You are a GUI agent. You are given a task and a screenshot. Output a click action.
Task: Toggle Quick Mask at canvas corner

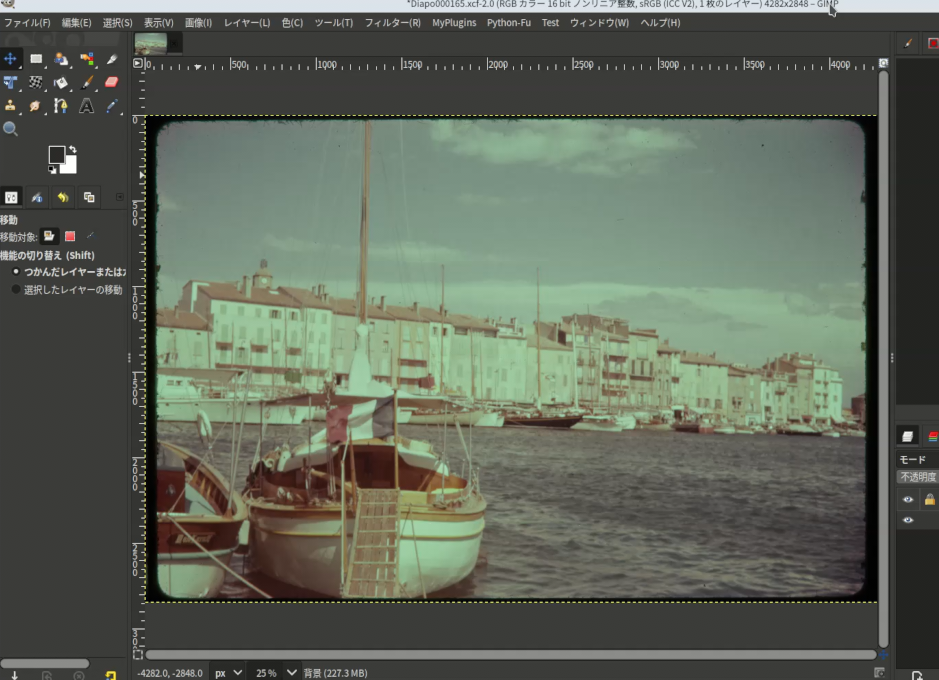point(138,655)
